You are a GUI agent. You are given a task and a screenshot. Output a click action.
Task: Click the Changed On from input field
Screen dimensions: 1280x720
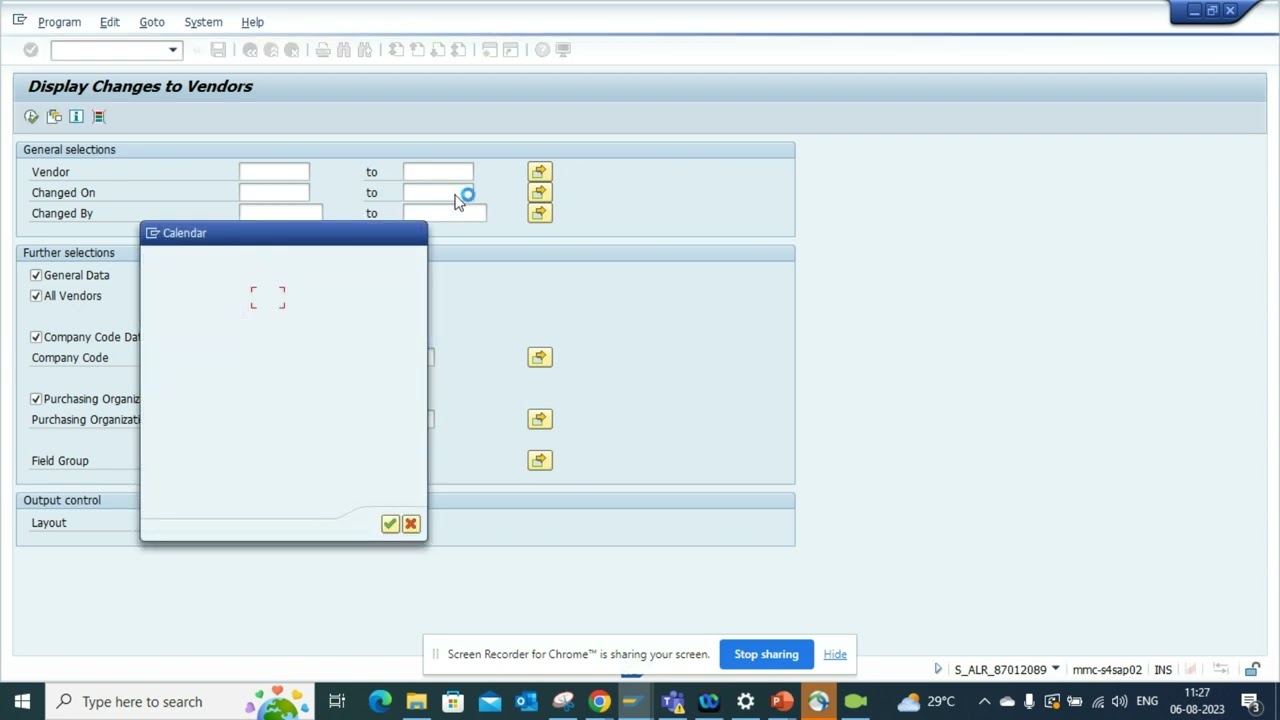point(274,192)
